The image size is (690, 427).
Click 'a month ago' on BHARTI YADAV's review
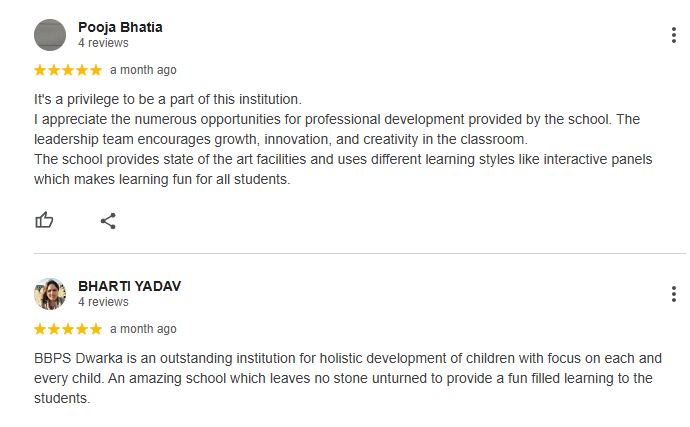click(x=143, y=329)
